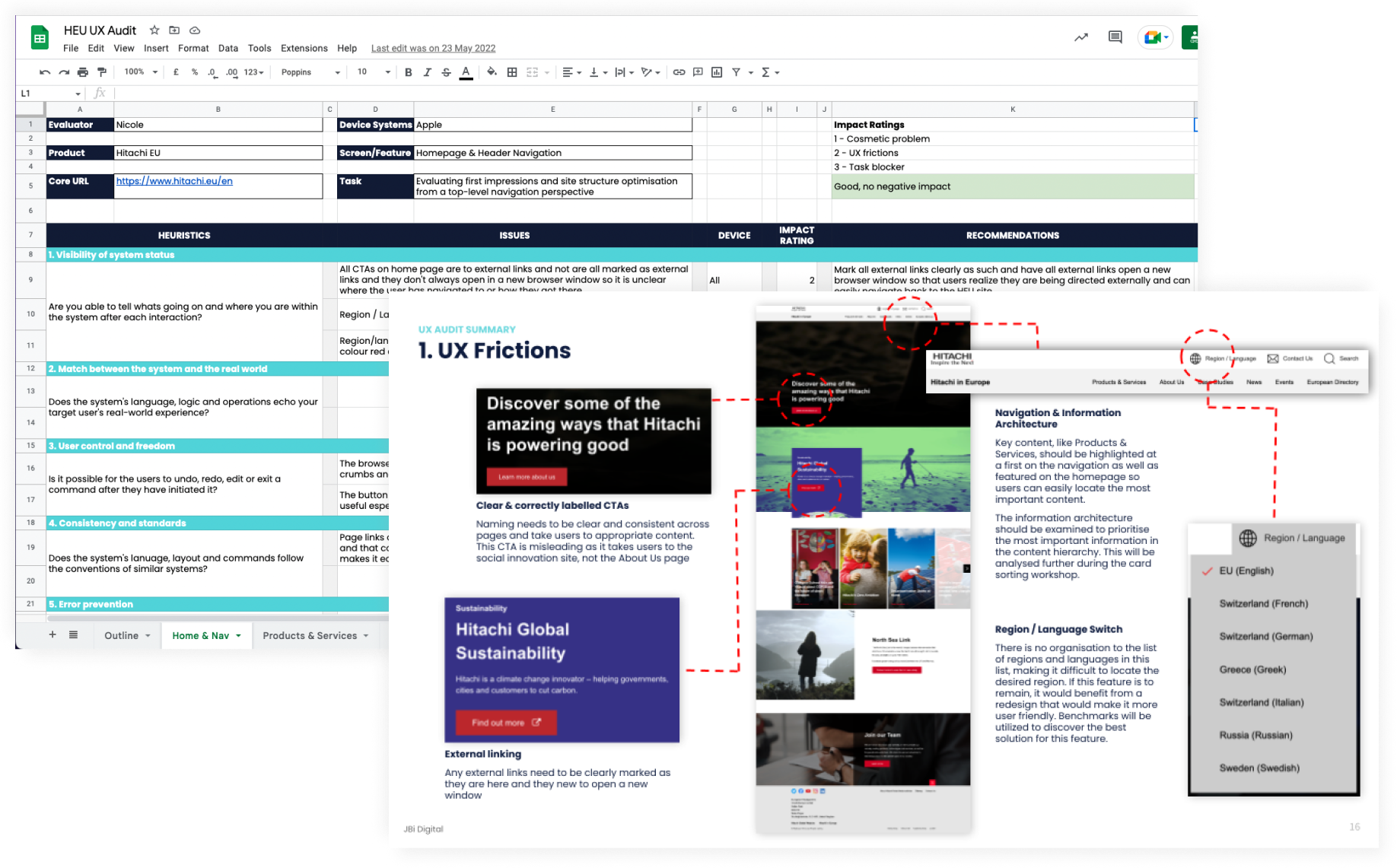Open the https://www.hitachi.eu/en link in the sheet
1397x868 pixels.
[174, 181]
